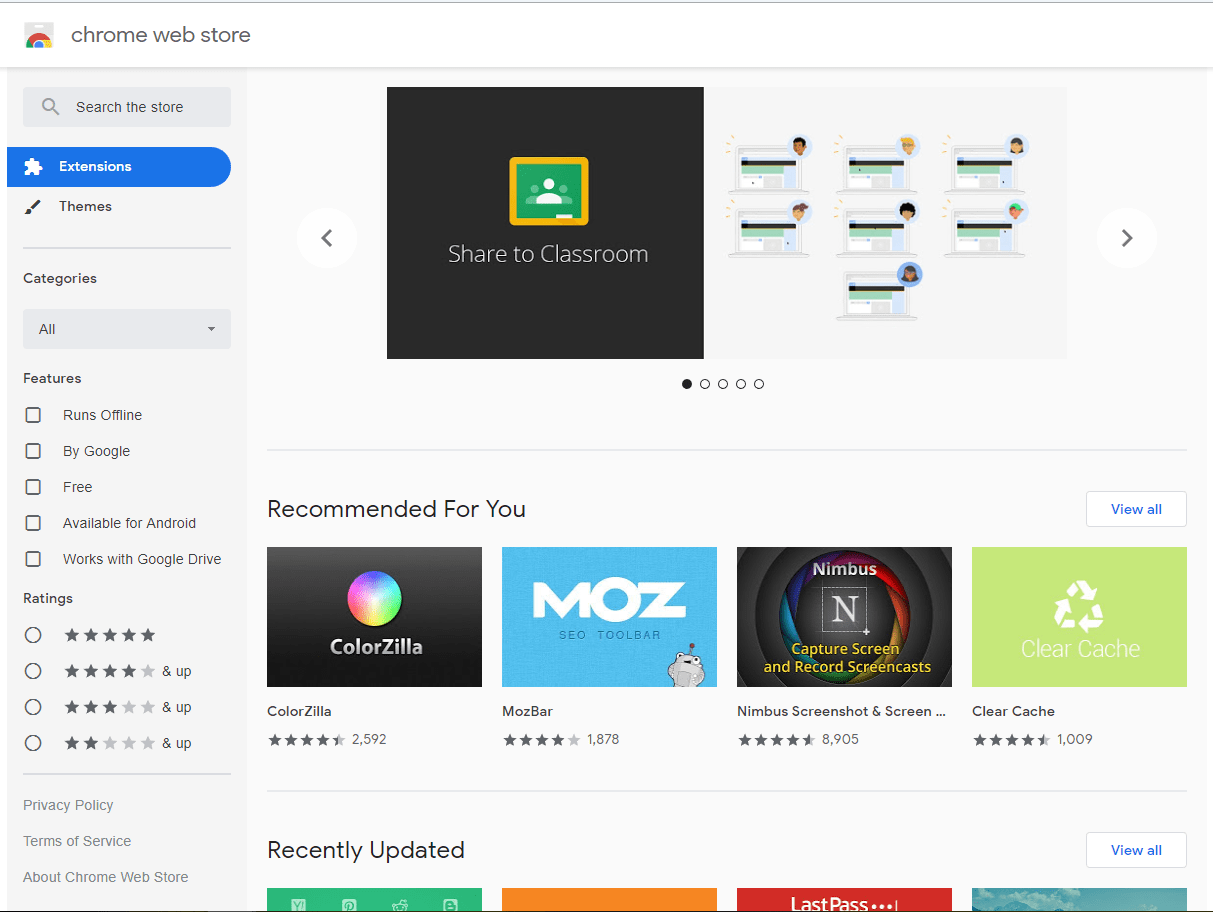Click the magnifier icon in the search box
1213x912 pixels.
tap(50, 107)
